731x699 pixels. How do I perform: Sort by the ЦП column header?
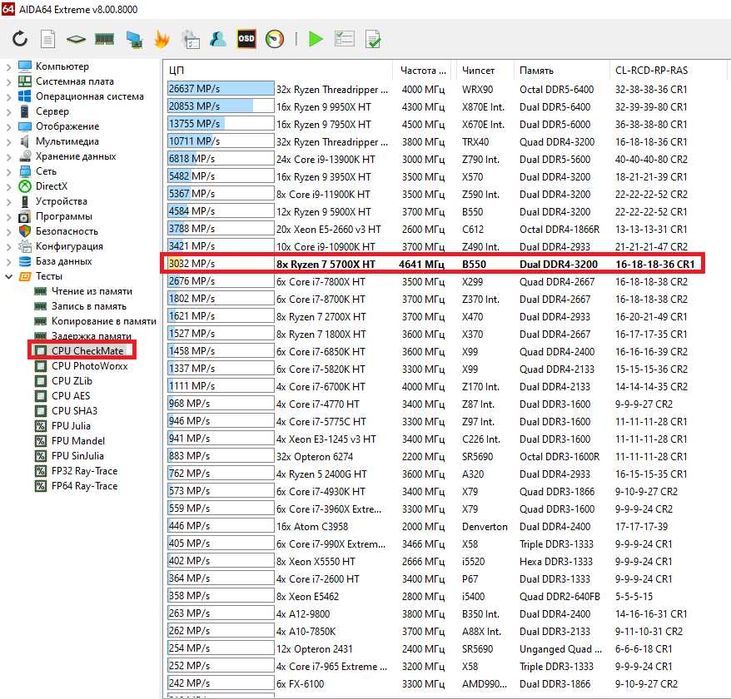coord(278,70)
